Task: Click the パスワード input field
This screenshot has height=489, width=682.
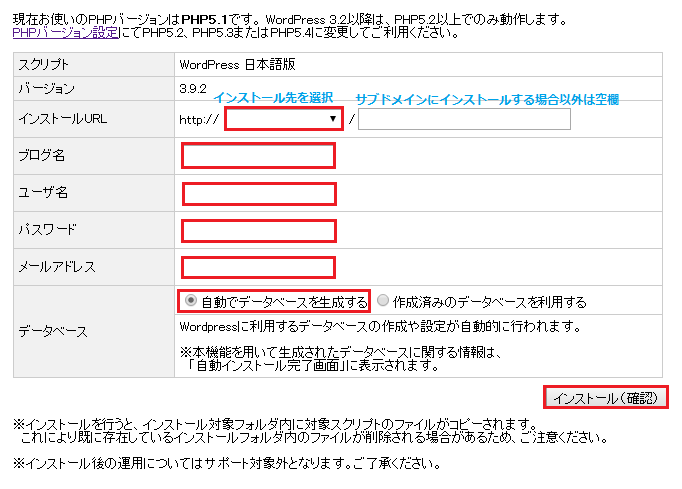Action: 259,231
